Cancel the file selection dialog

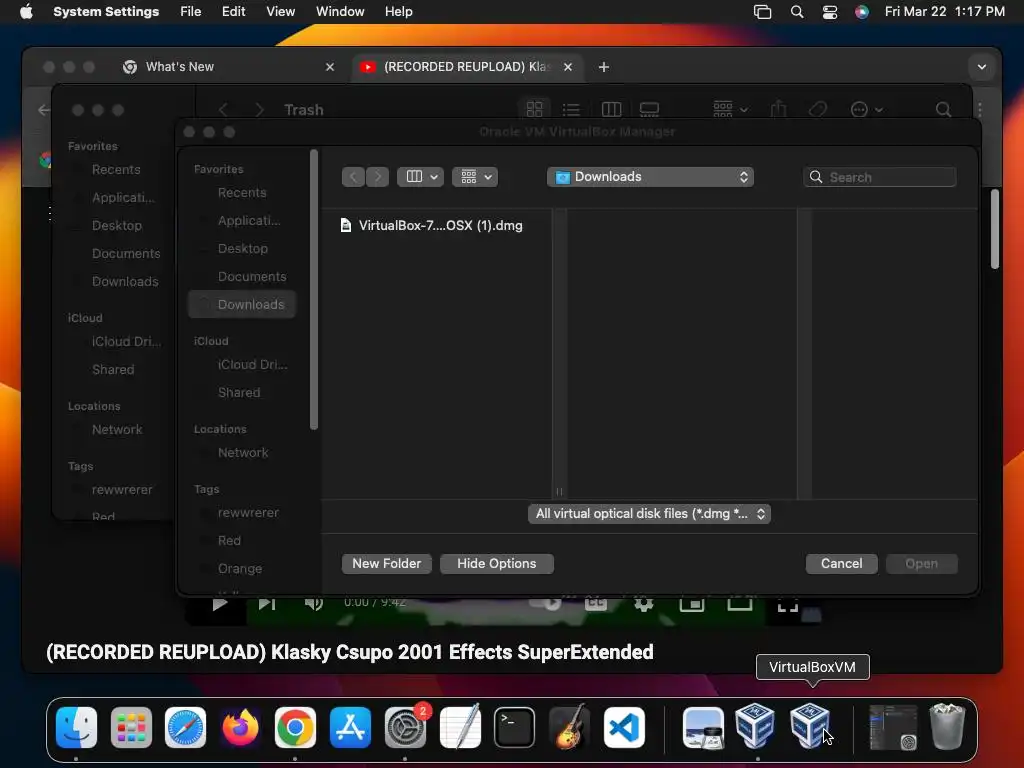841,564
